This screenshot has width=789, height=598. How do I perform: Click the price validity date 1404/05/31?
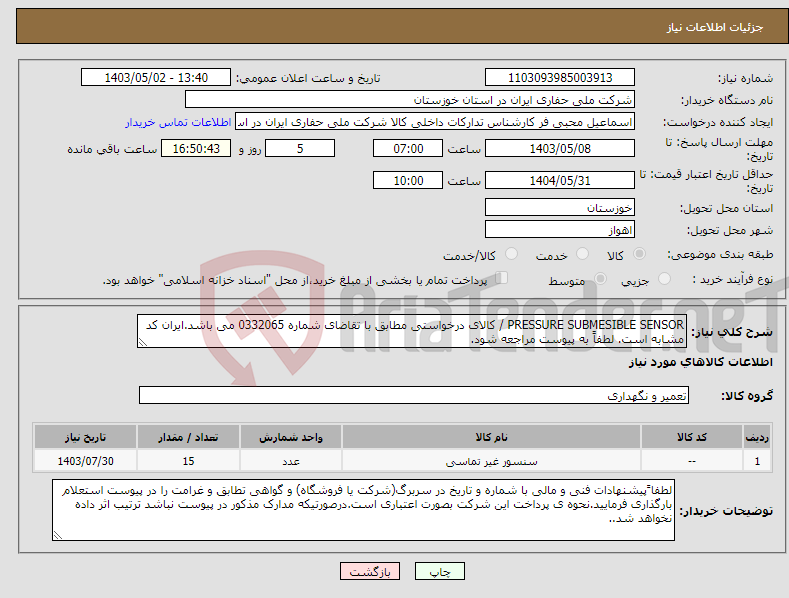tap(560, 180)
